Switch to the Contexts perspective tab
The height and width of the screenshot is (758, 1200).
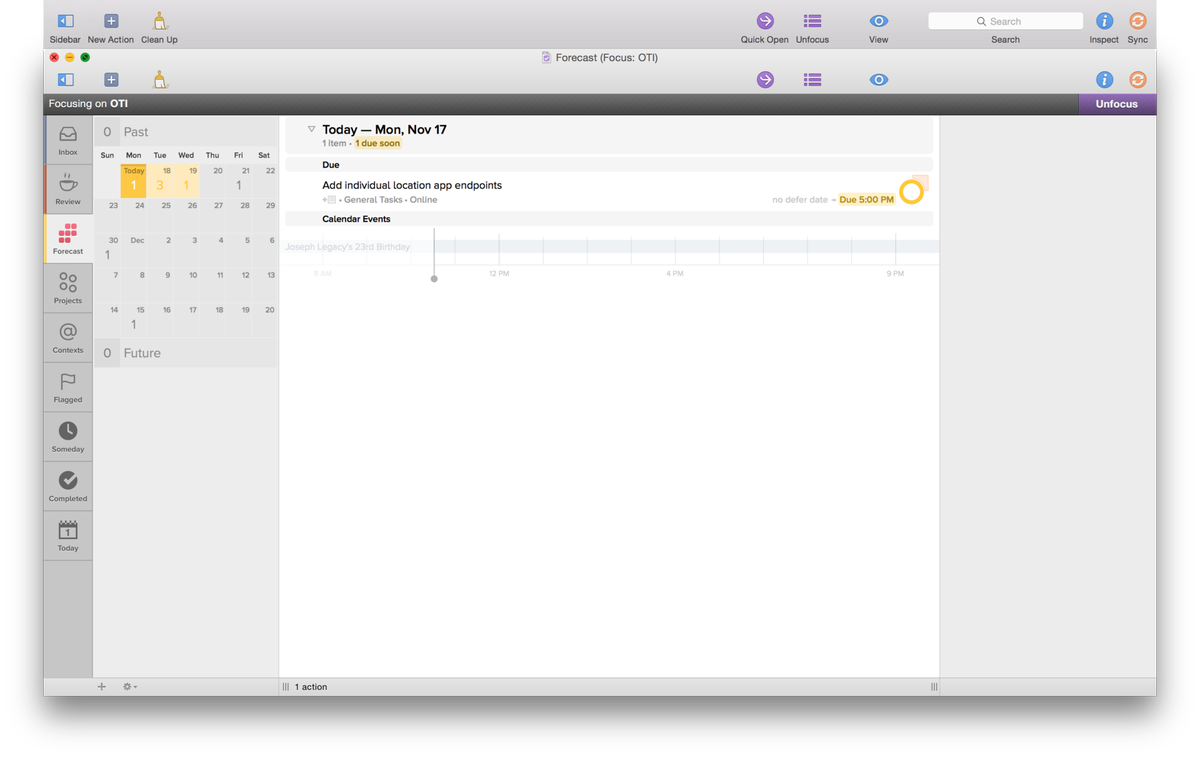point(68,337)
